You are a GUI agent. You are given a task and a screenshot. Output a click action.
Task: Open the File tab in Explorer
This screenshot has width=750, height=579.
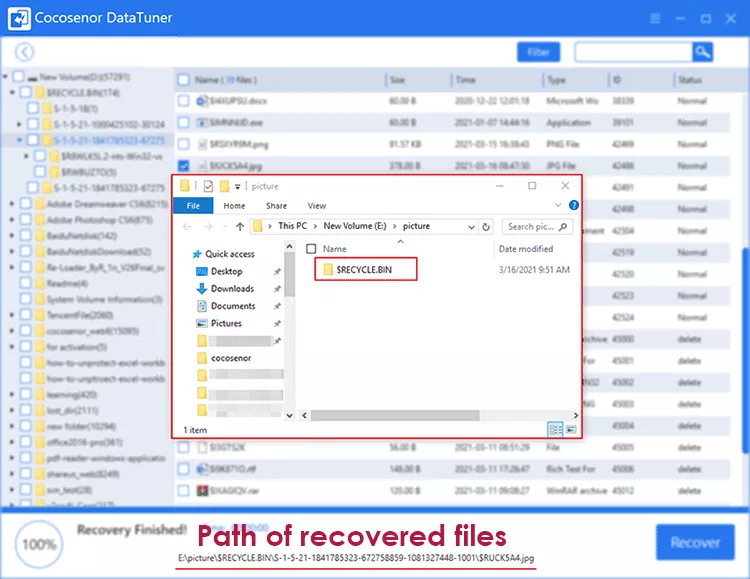[x=193, y=205]
